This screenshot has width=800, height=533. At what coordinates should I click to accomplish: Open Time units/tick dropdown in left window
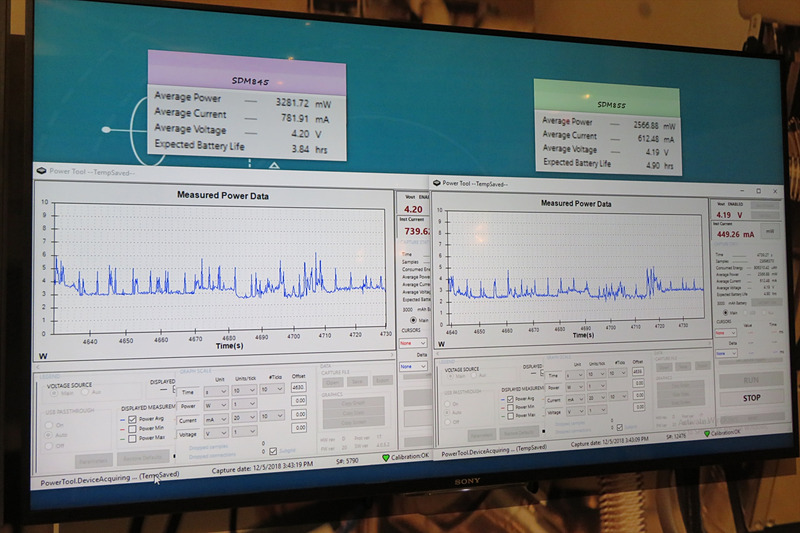pyautogui.click(x=244, y=391)
